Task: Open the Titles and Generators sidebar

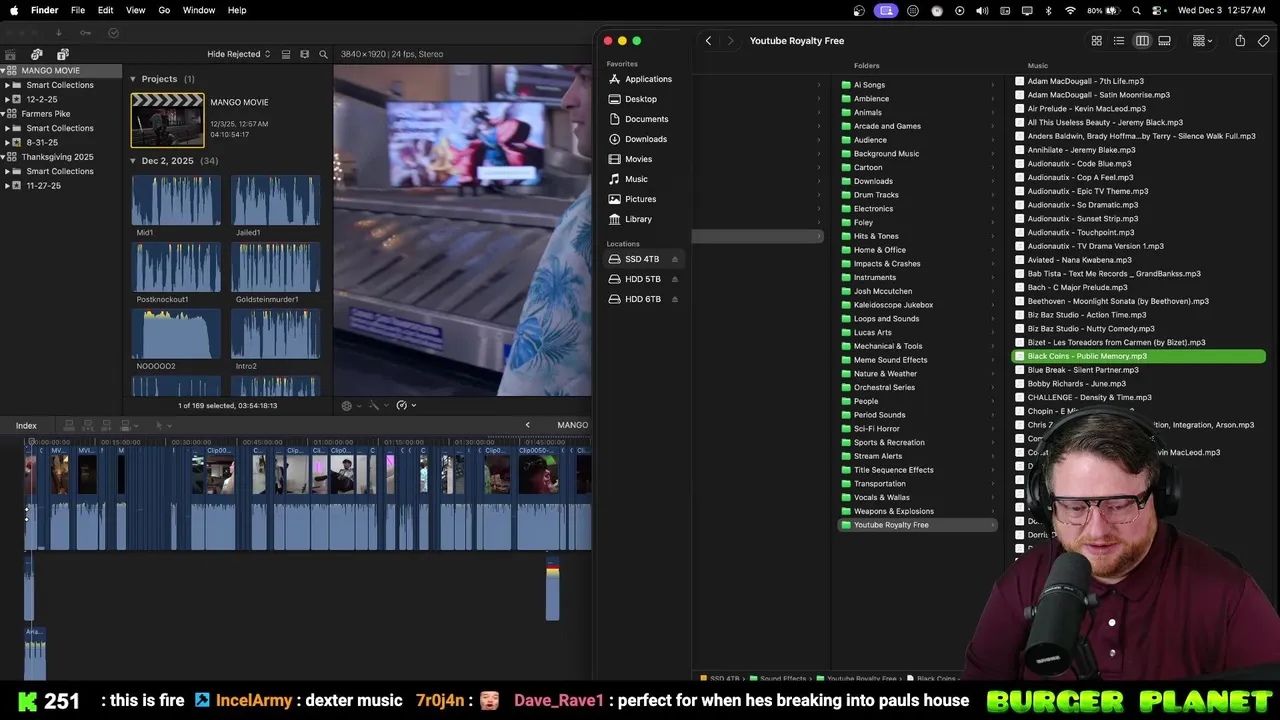Action: click(63, 54)
